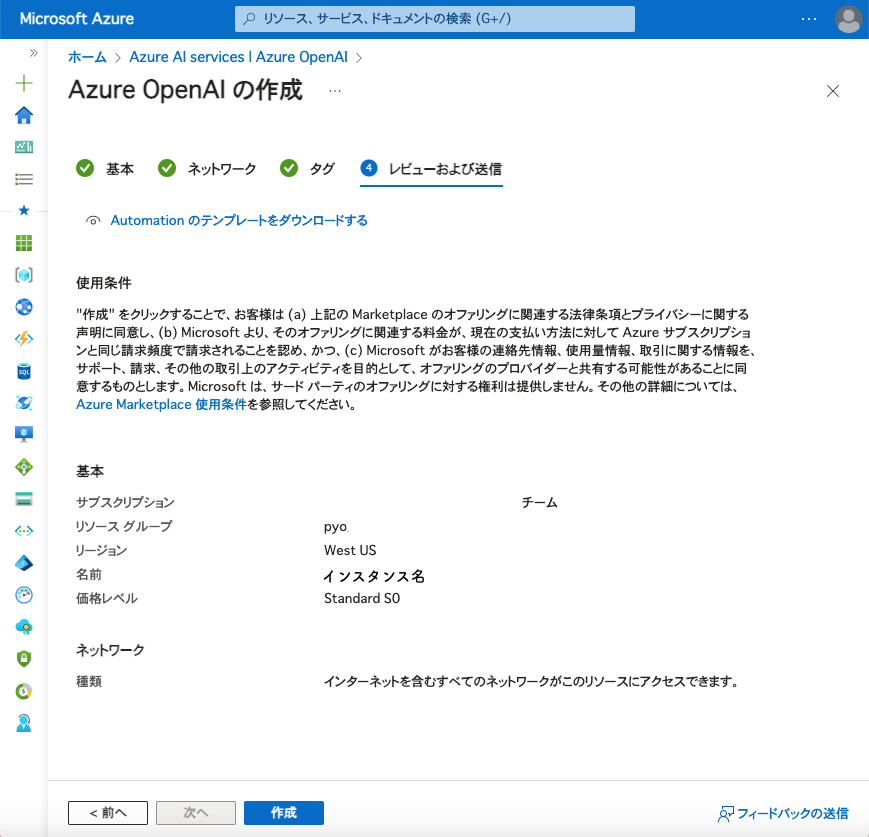The width and height of the screenshot is (869, 837).
Task: Open Monitor gauge icon in sidebar
Action: pyautogui.click(x=24, y=595)
